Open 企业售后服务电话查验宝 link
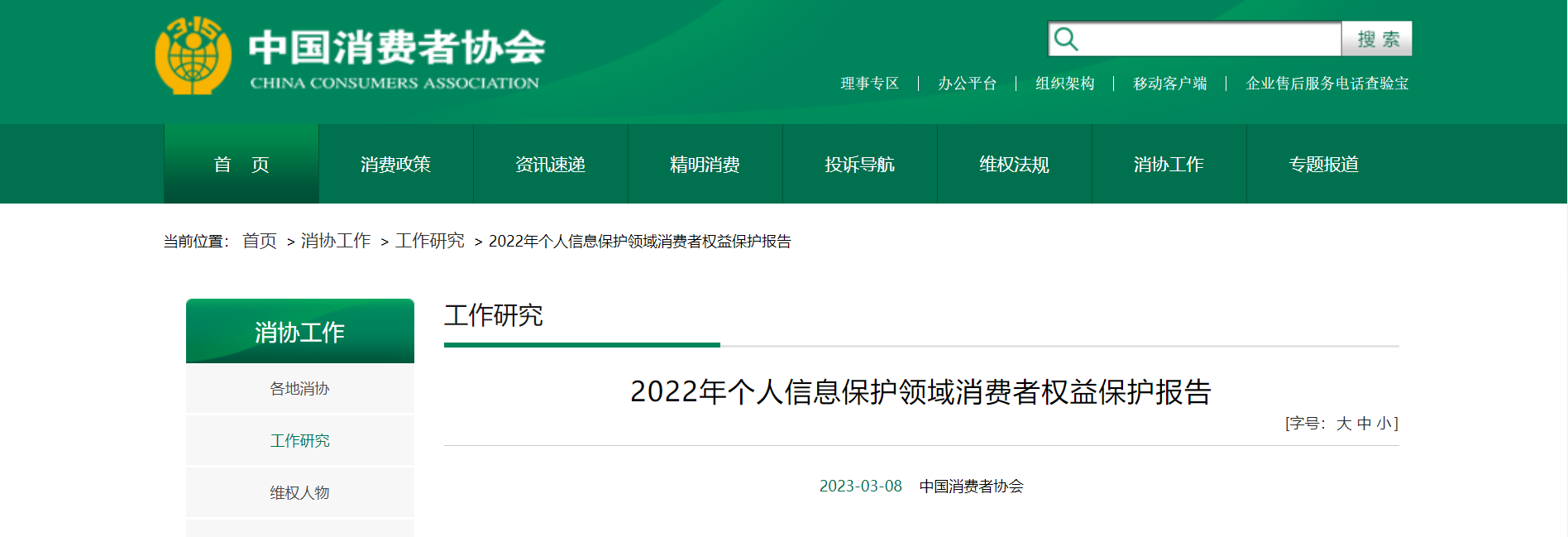1568x537 pixels. coord(1327,84)
